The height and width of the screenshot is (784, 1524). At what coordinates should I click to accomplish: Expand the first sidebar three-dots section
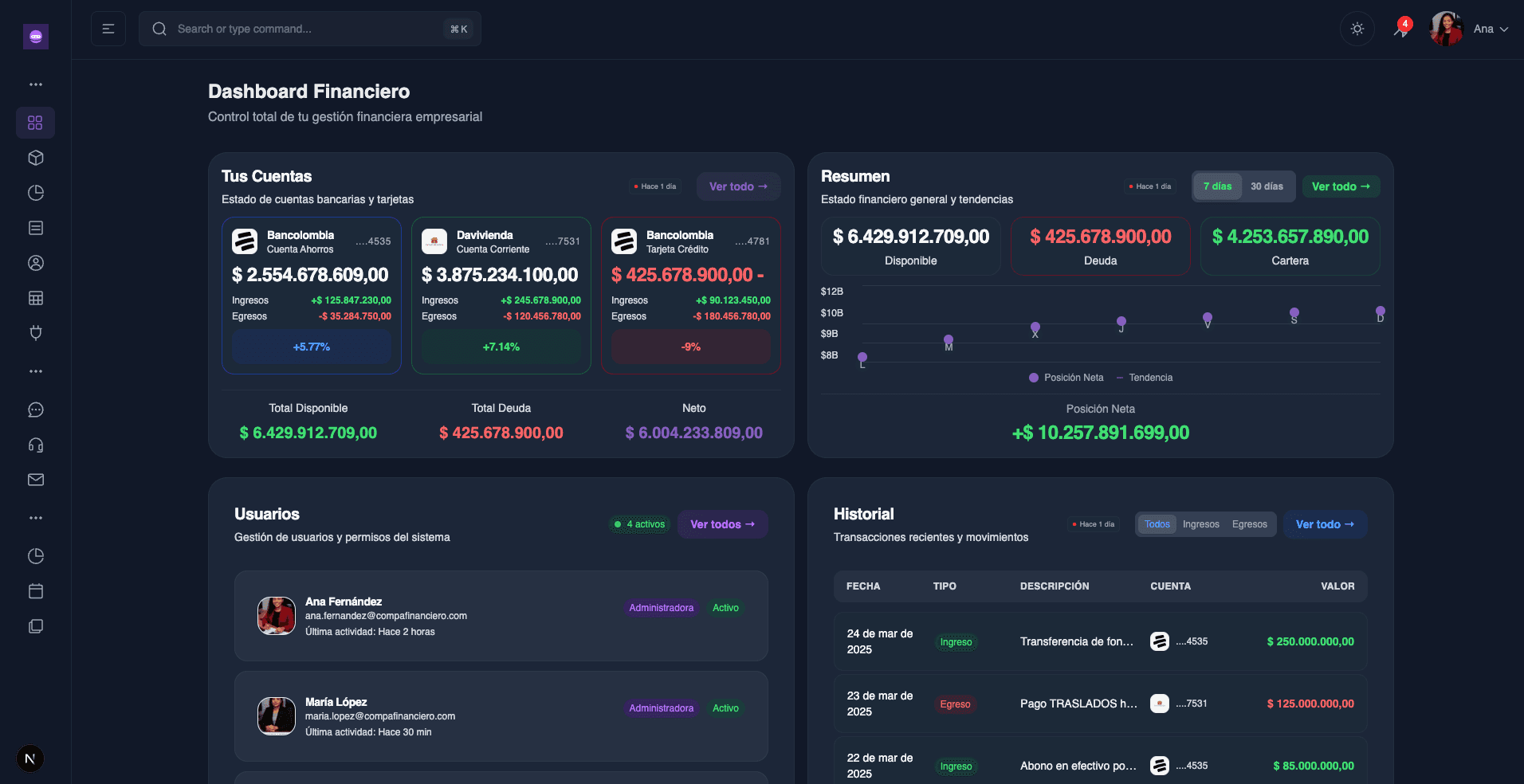tap(35, 84)
